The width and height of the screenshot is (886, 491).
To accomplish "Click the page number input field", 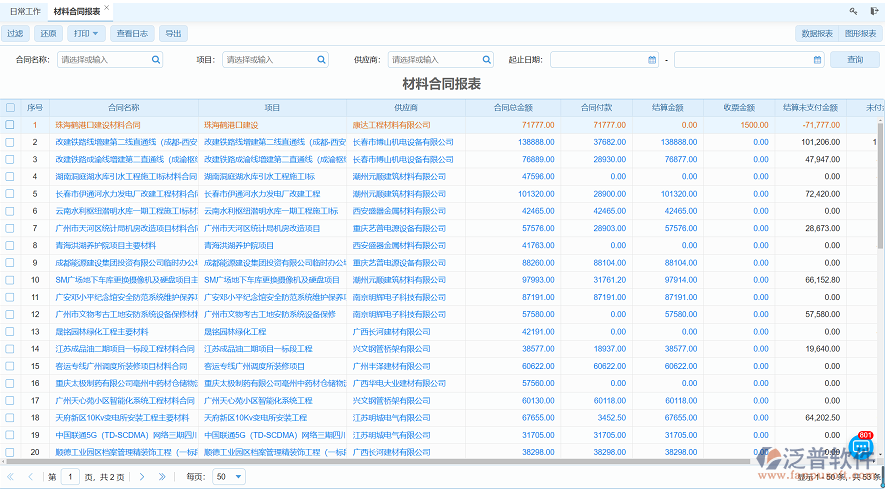I will pos(70,477).
